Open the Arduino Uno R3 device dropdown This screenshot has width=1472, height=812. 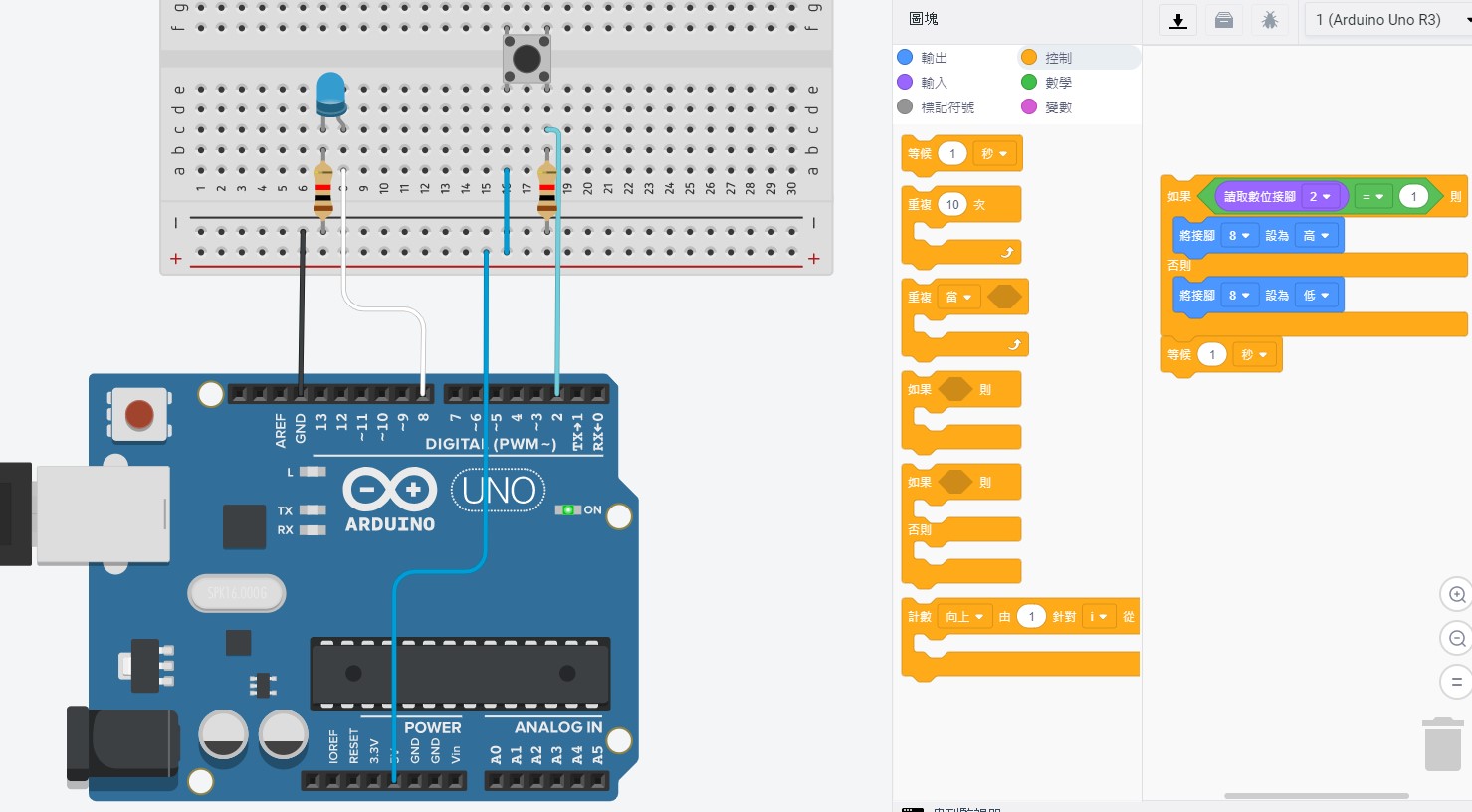tap(1383, 20)
